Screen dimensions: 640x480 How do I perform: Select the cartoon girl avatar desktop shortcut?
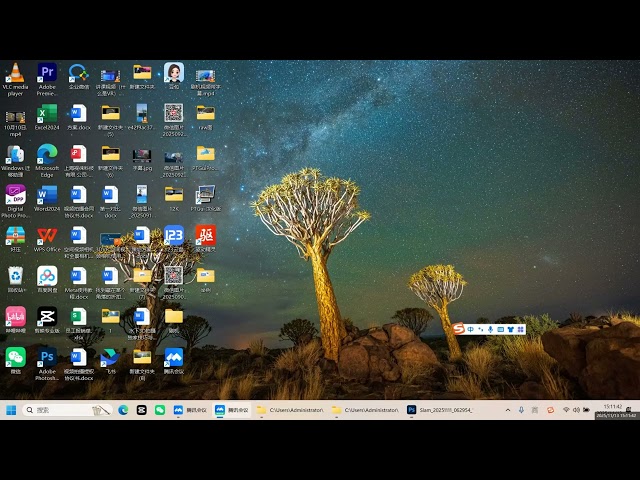[174, 76]
